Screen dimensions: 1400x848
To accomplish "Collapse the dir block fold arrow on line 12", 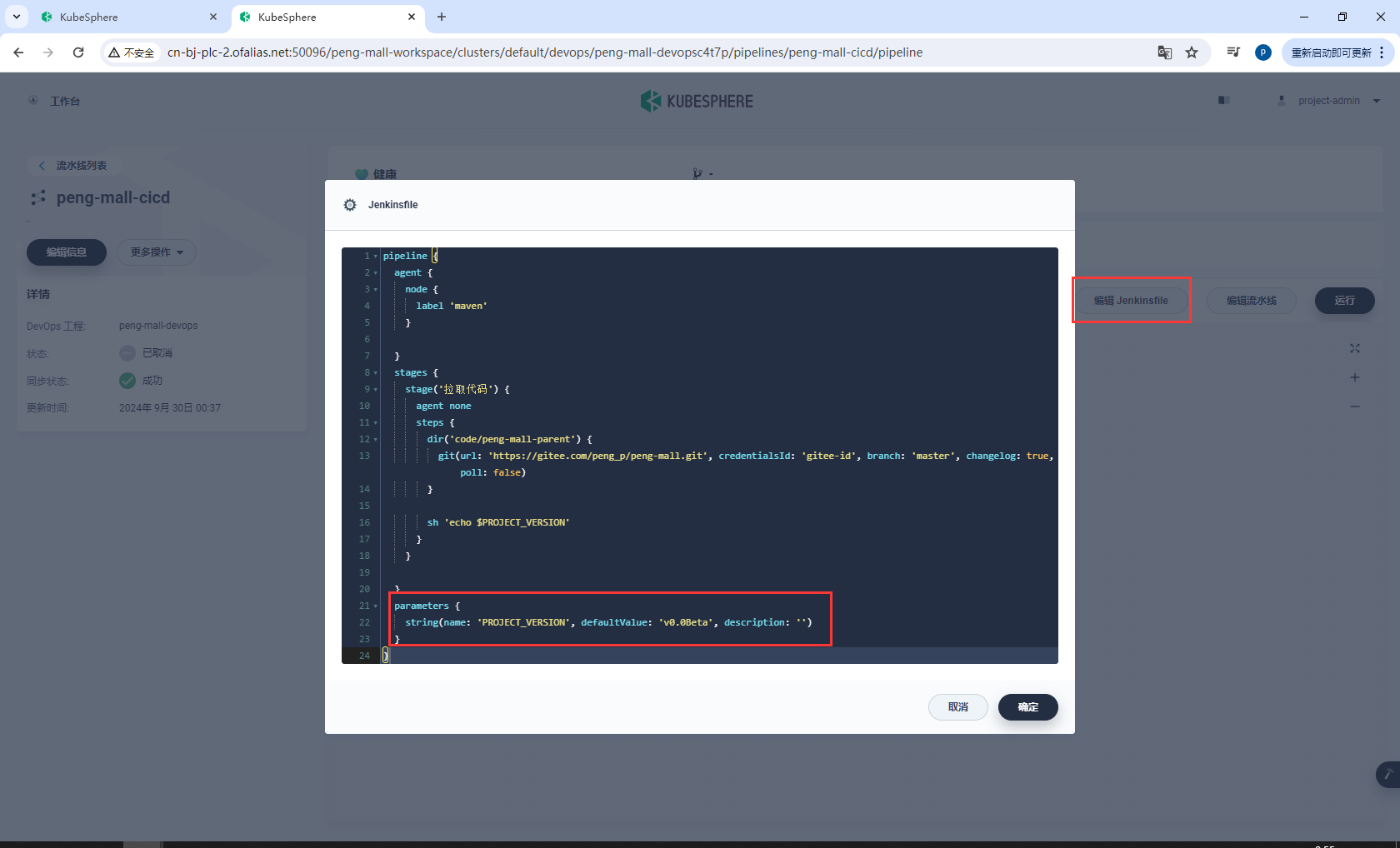I will (376, 440).
